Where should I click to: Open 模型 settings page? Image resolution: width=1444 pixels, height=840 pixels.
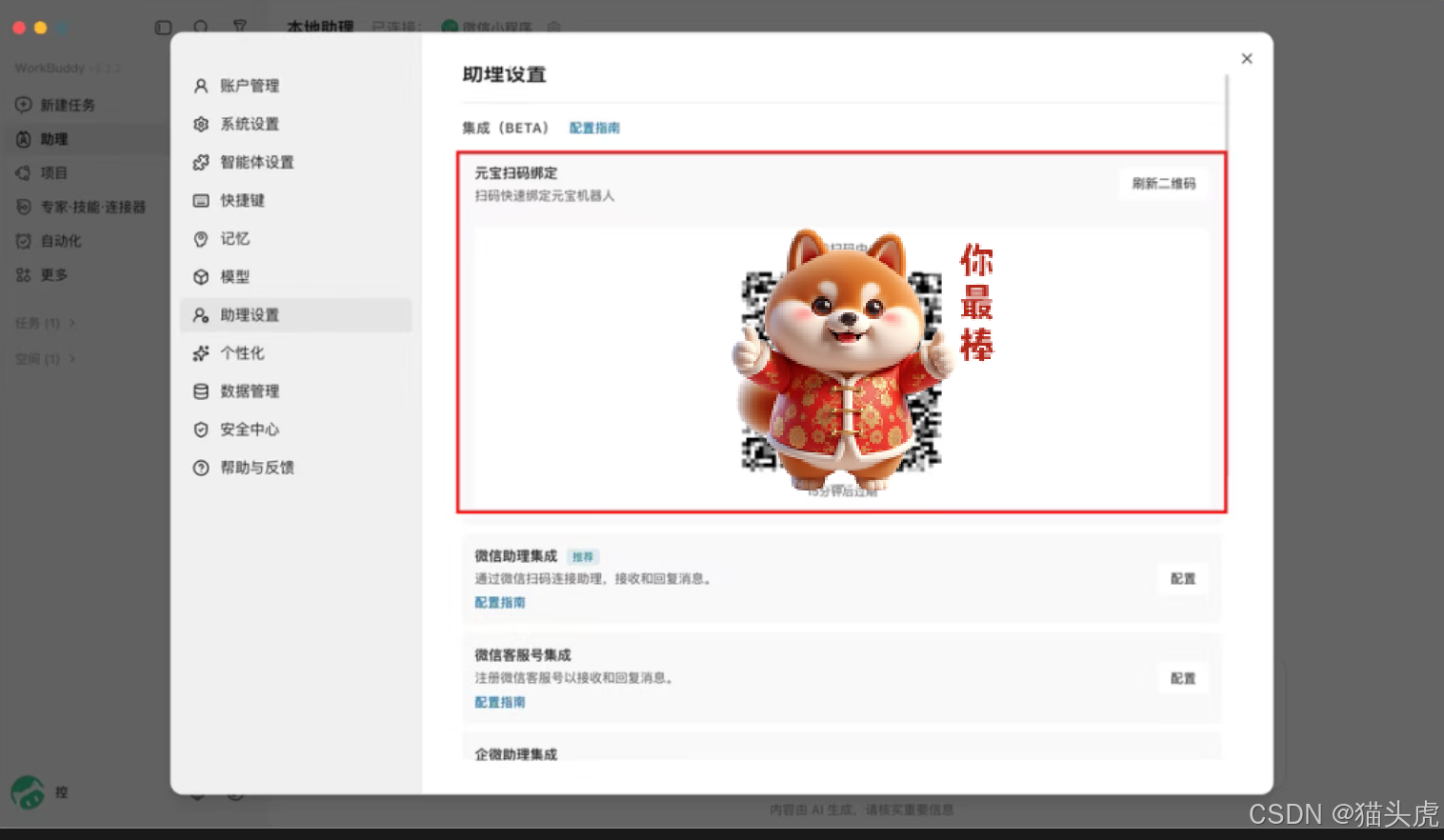click(295, 276)
